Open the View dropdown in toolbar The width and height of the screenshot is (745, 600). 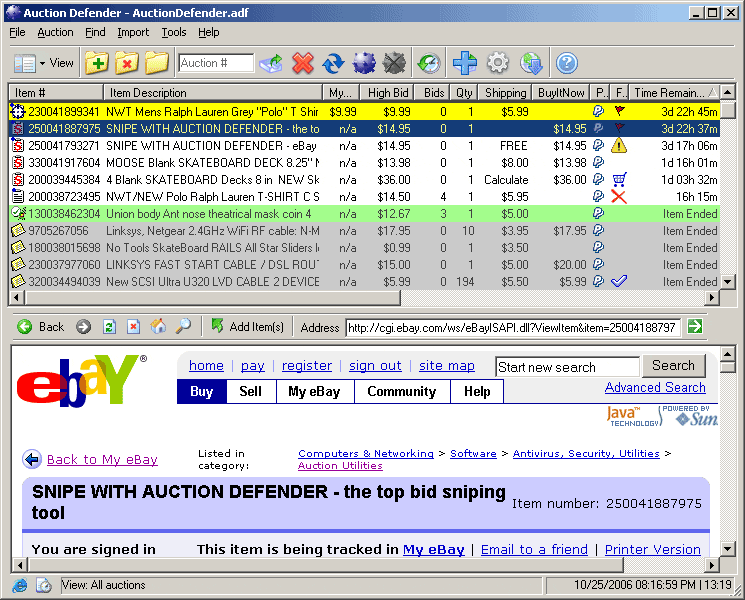(x=43, y=63)
